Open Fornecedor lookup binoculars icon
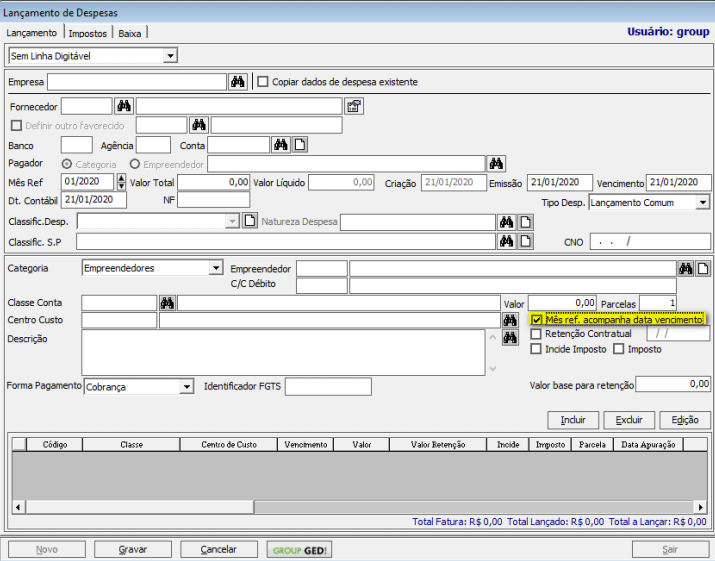 click(x=124, y=106)
